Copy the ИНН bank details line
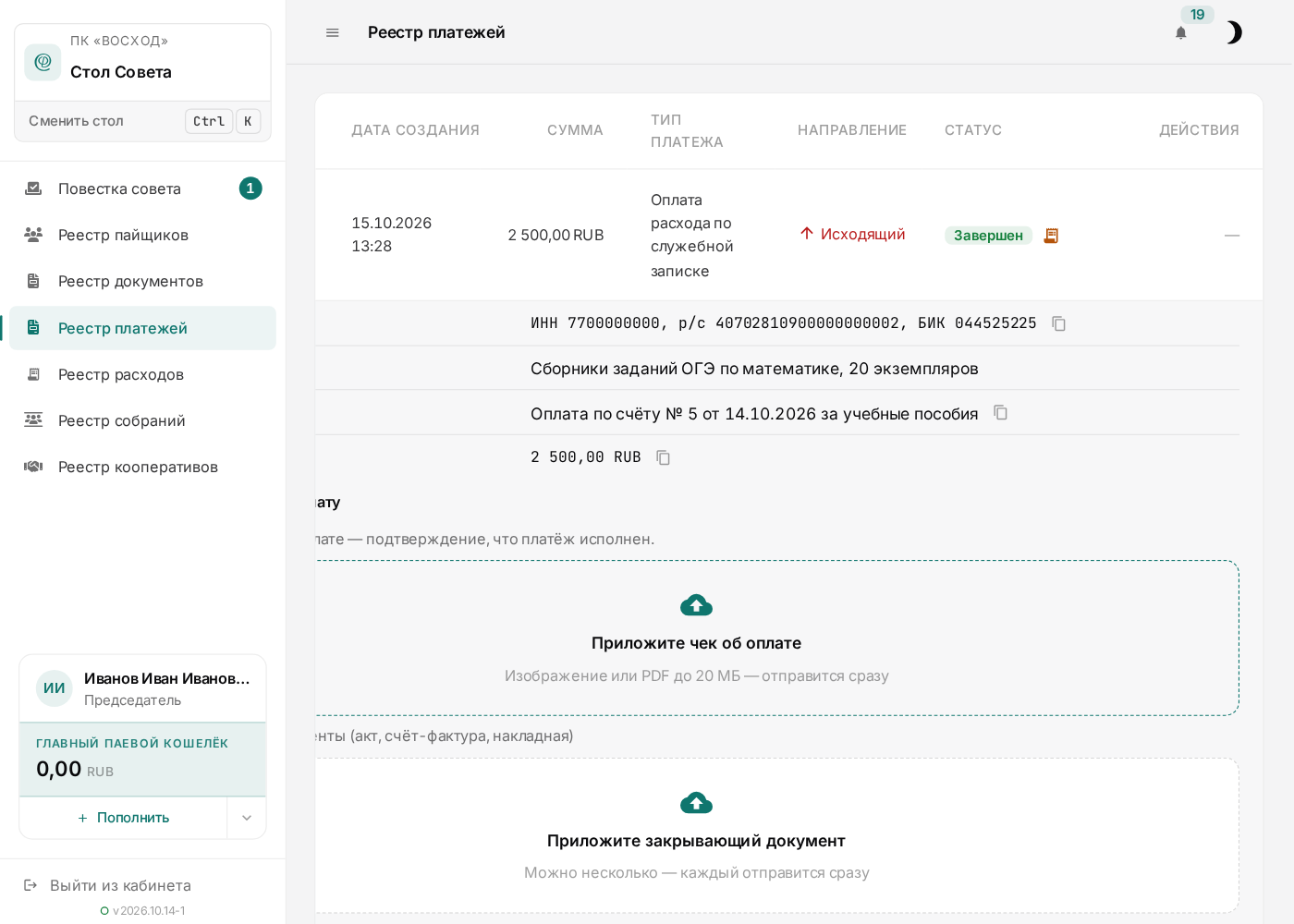 [1059, 323]
